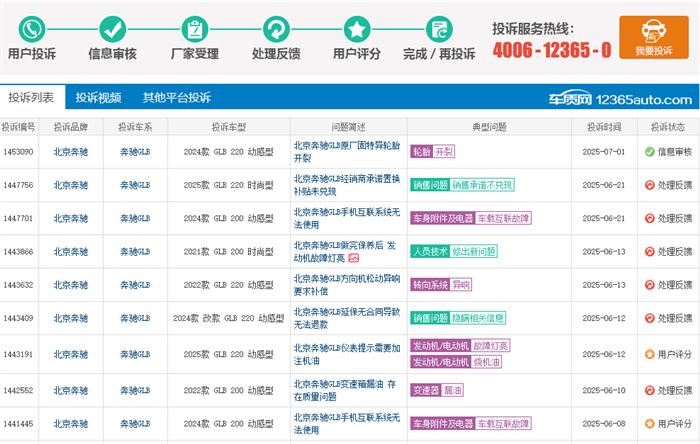Click the 人员技术 修出新问题 tag
The image size is (700, 444).
point(454,251)
